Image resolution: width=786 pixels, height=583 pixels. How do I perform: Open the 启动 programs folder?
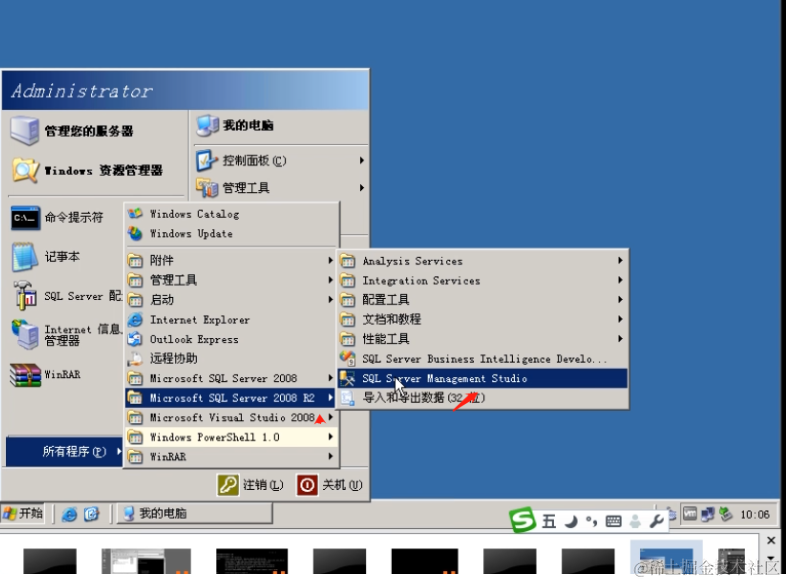click(231, 300)
